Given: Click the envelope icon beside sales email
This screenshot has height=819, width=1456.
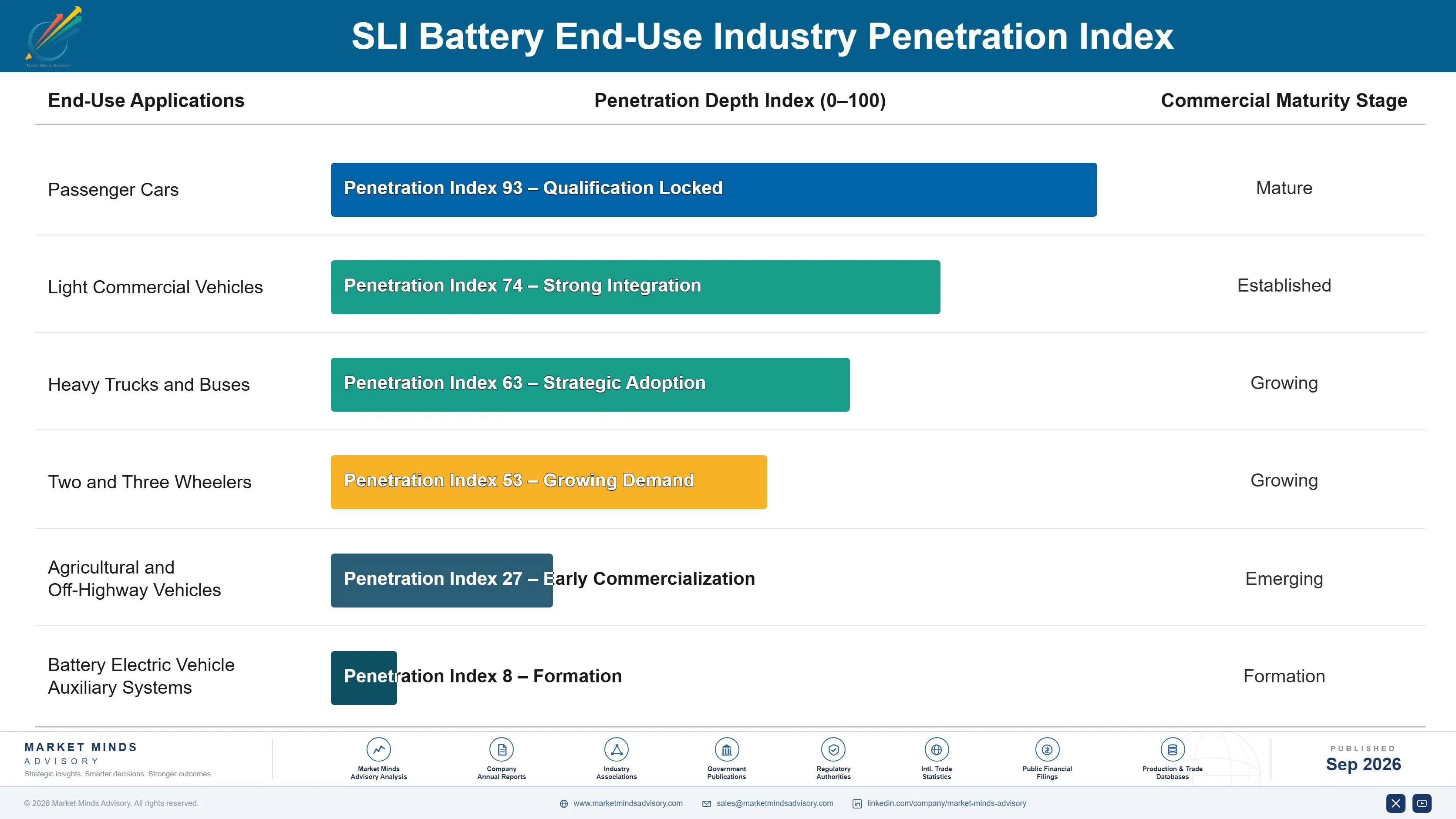Looking at the screenshot, I should click(x=707, y=804).
